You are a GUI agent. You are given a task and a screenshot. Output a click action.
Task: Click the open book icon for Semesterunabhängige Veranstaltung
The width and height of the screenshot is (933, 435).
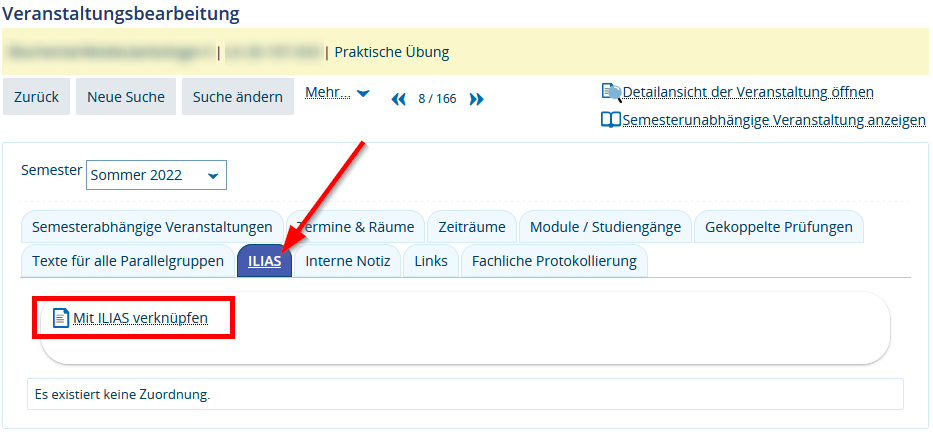610,120
